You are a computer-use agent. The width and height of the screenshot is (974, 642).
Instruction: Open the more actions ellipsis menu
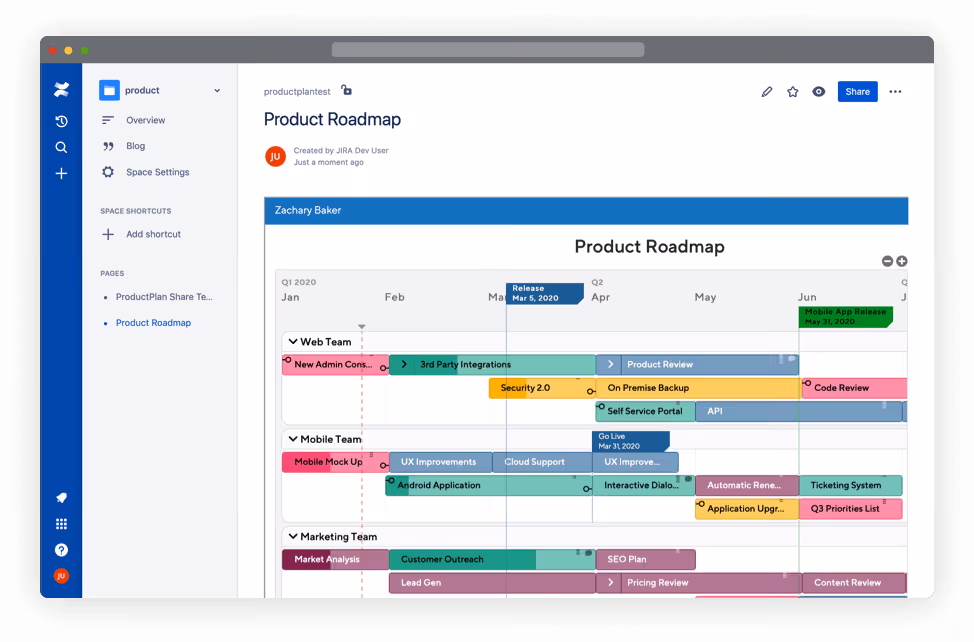895,91
